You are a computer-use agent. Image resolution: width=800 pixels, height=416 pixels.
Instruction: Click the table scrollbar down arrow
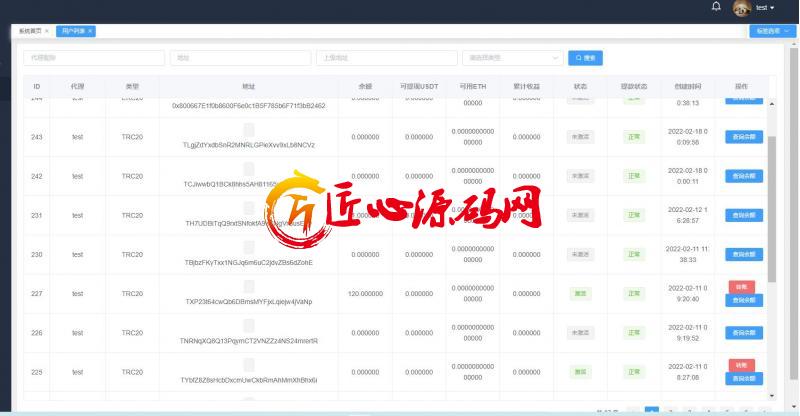(771, 396)
